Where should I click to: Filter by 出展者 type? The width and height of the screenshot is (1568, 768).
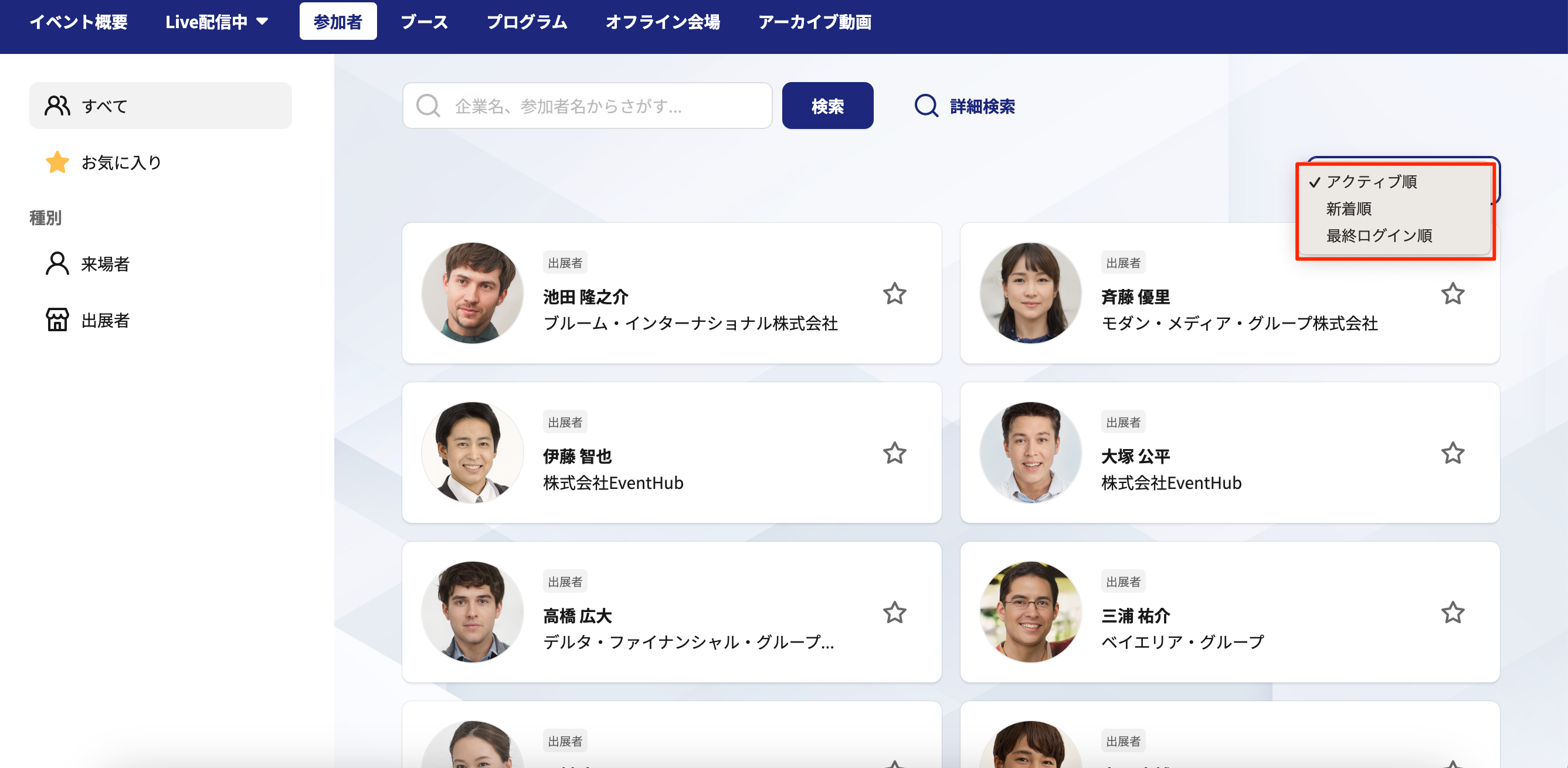click(106, 320)
